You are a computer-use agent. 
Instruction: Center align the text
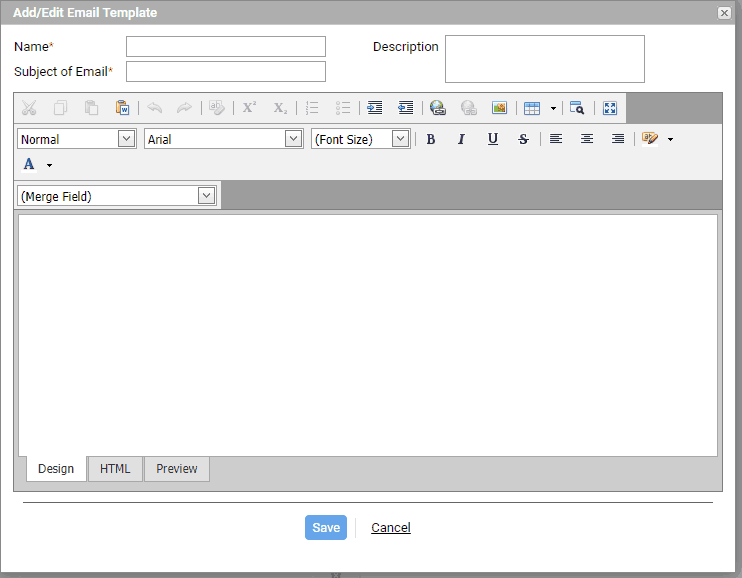coord(587,139)
